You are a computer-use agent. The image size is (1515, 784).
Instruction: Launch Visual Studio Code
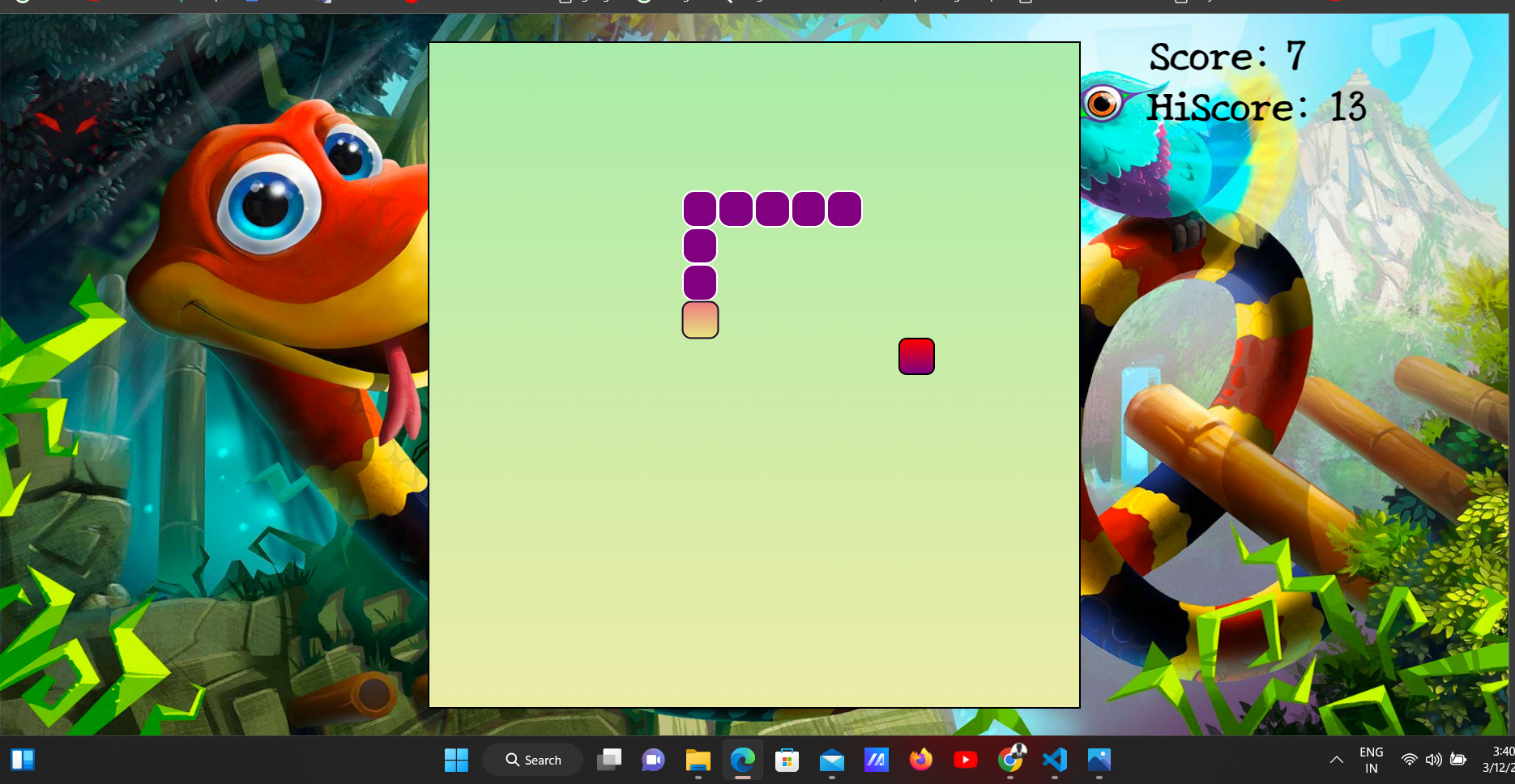1054,760
